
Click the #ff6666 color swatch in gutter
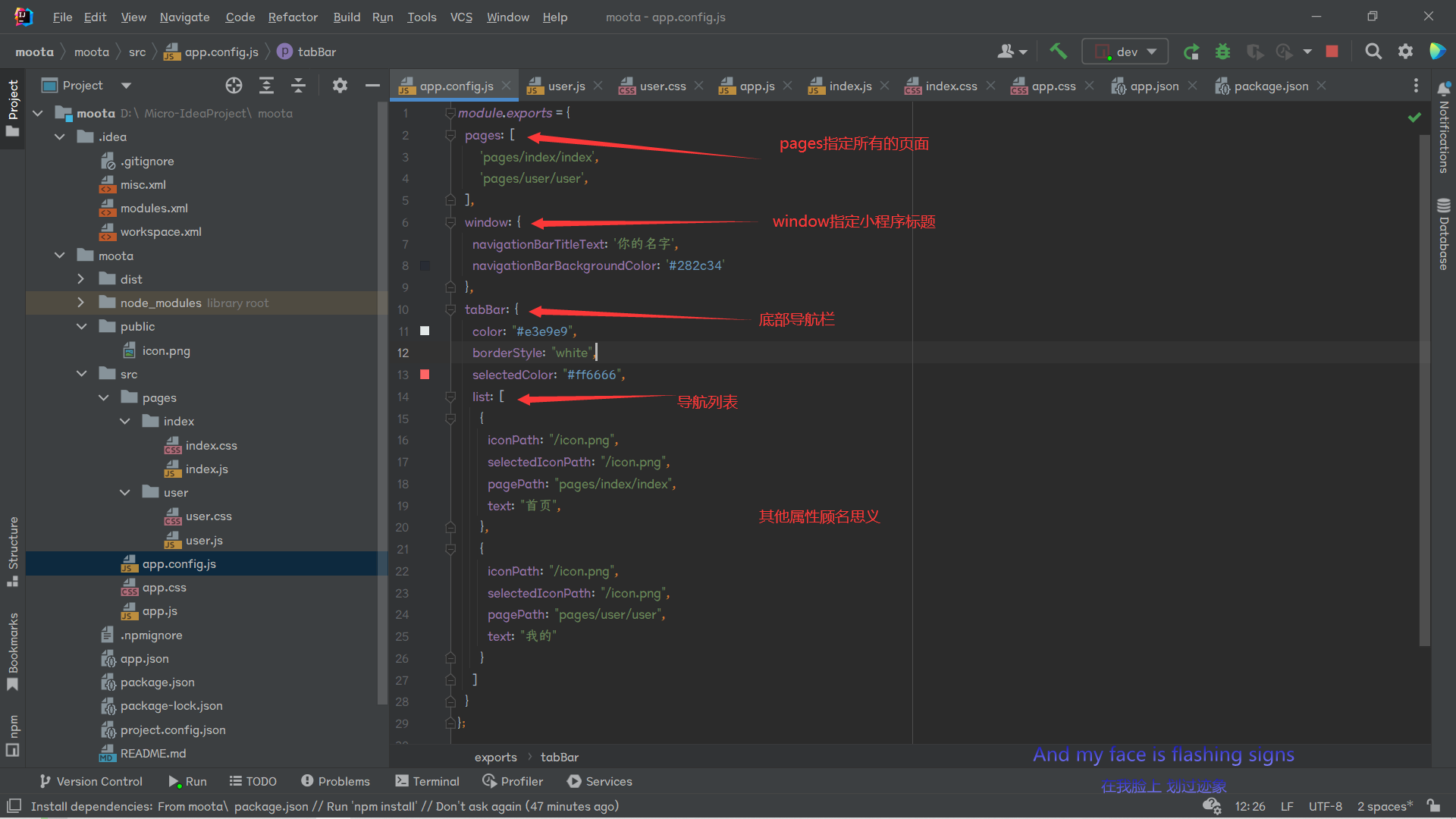[425, 375]
